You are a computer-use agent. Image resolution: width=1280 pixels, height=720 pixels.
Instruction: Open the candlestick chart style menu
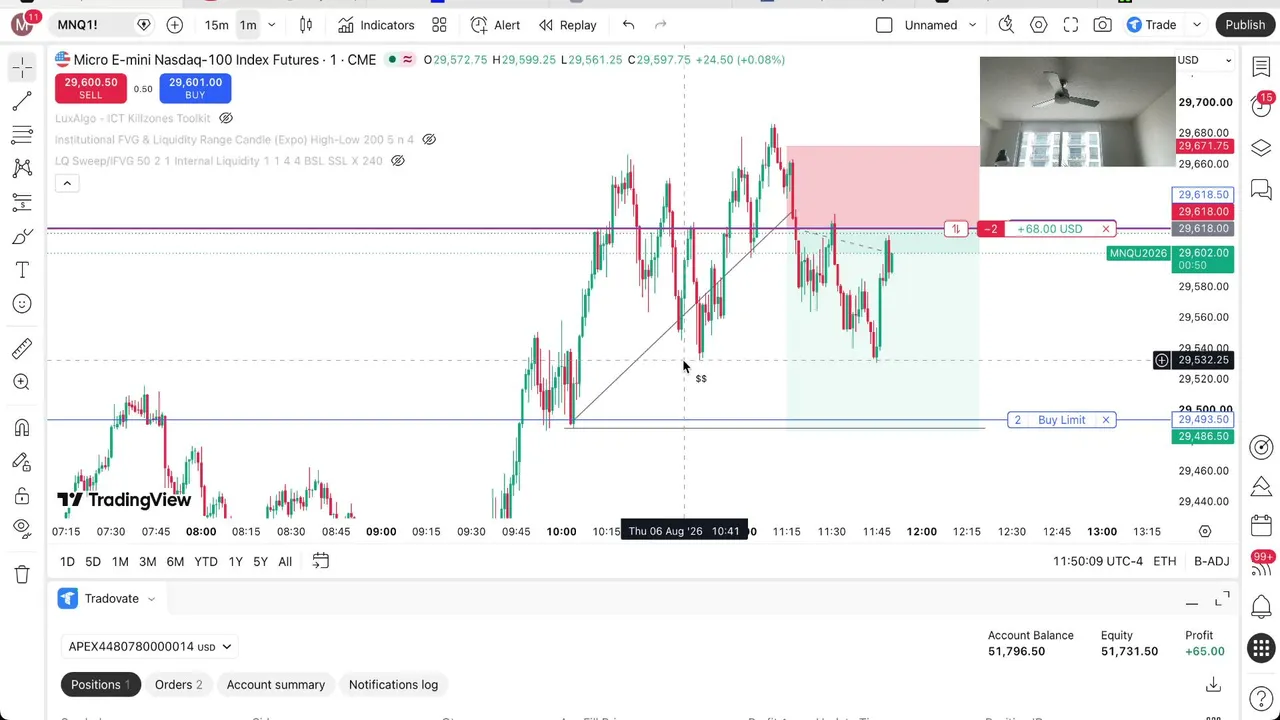(x=306, y=25)
